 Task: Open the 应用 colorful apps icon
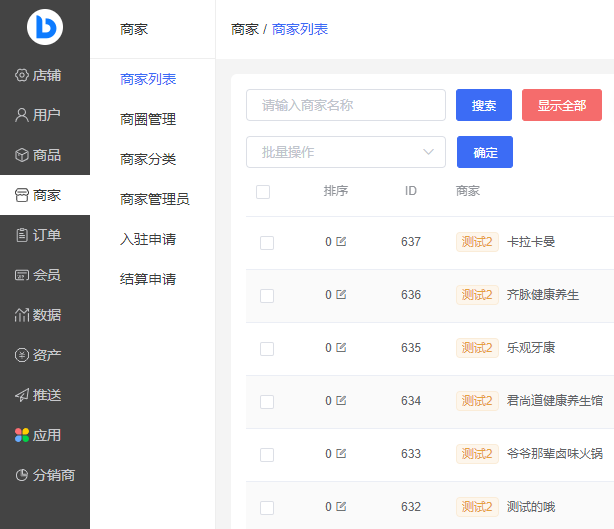point(22,435)
